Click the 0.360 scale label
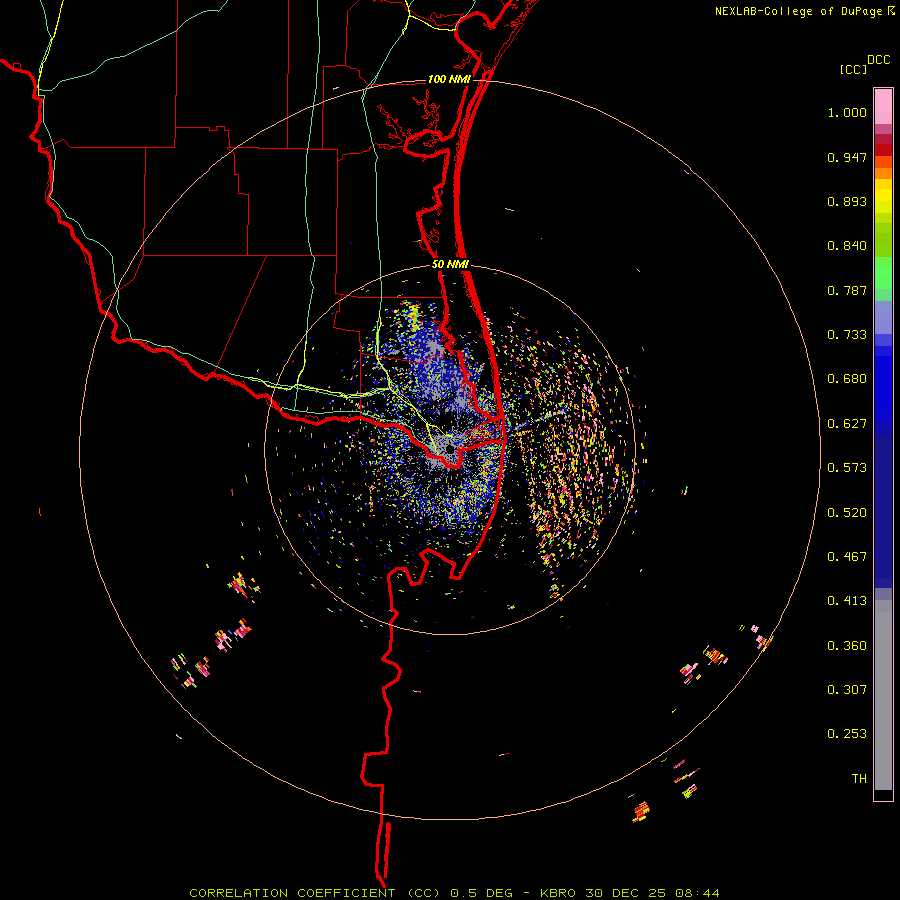 point(847,646)
